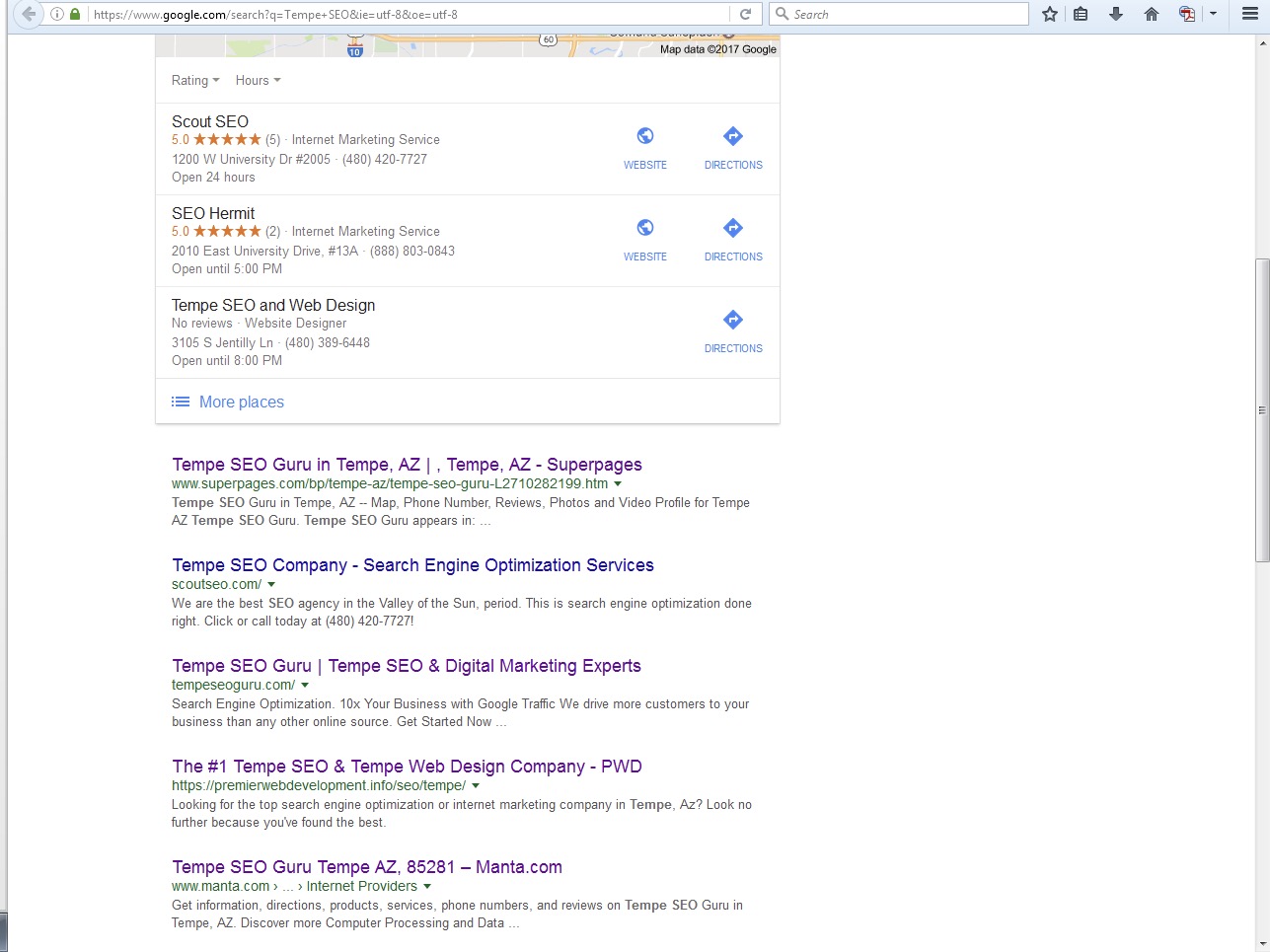This screenshot has width=1270, height=952.
Task: Click green URL text scoutseo.com/
Action: [x=217, y=584]
